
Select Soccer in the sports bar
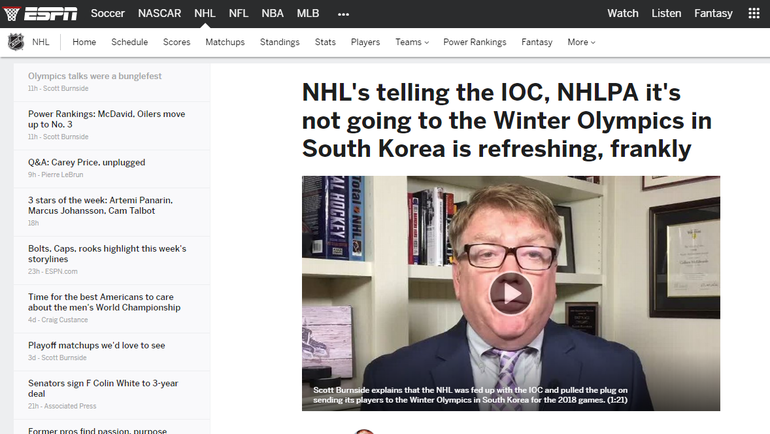coord(108,14)
